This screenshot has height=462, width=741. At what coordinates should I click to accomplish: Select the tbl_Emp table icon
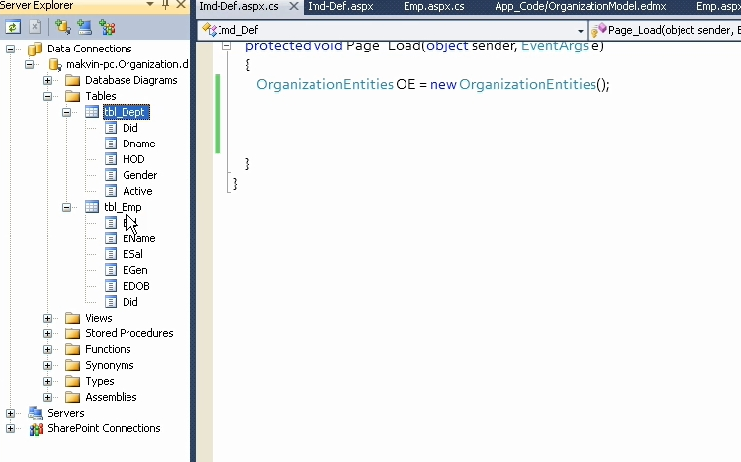point(92,207)
